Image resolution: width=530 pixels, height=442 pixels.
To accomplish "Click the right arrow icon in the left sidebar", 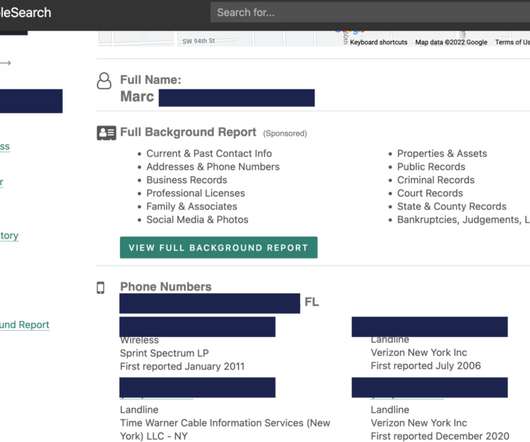I will pyautogui.click(x=5, y=63).
